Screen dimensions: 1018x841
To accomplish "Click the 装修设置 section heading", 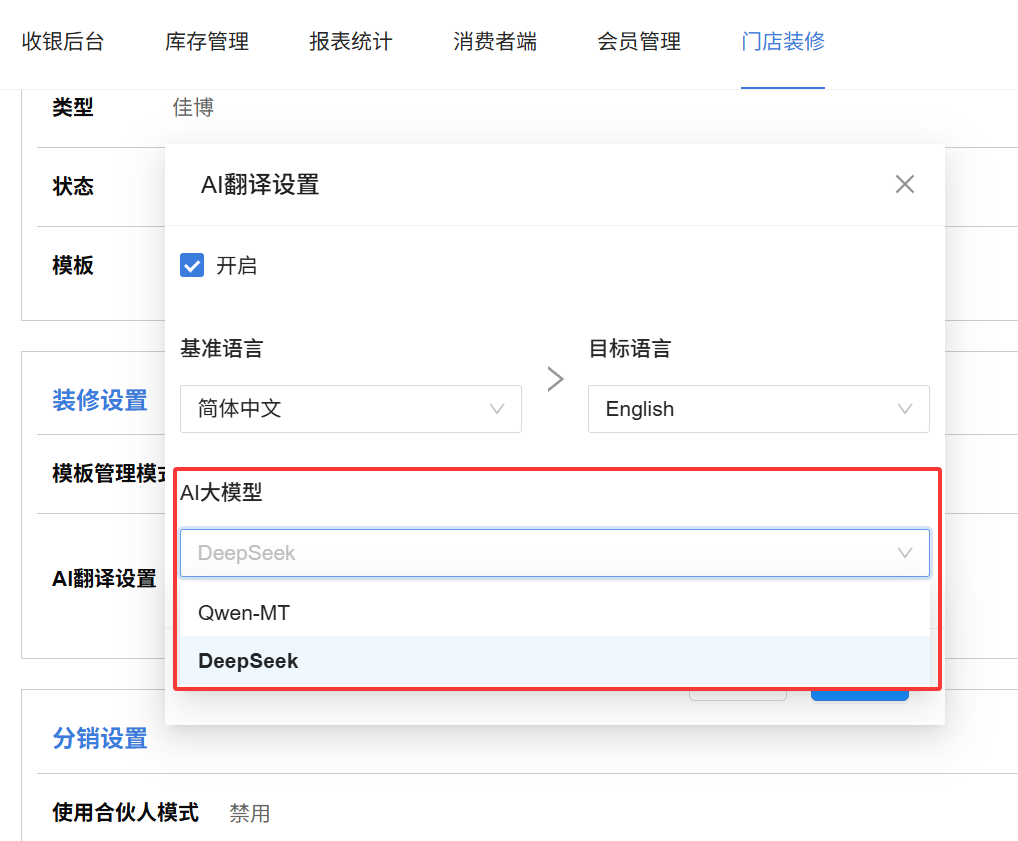I will point(100,400).
